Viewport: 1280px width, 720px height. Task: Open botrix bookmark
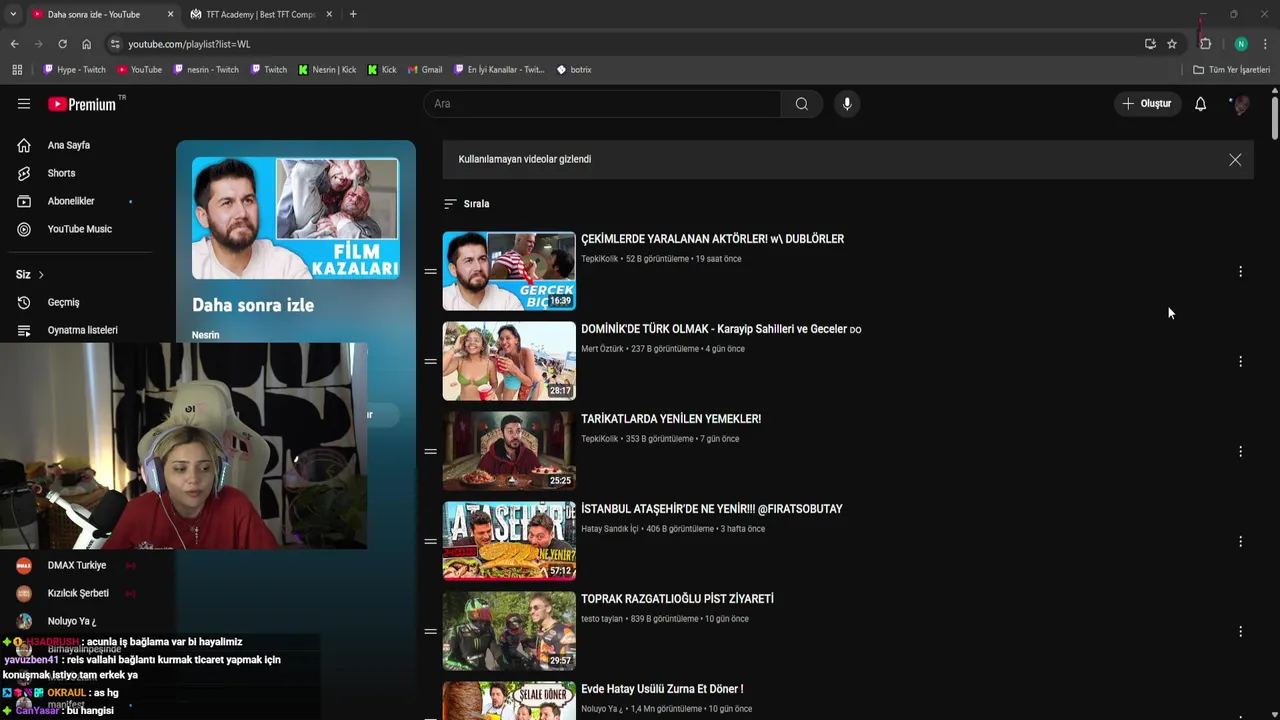(574, 70)
